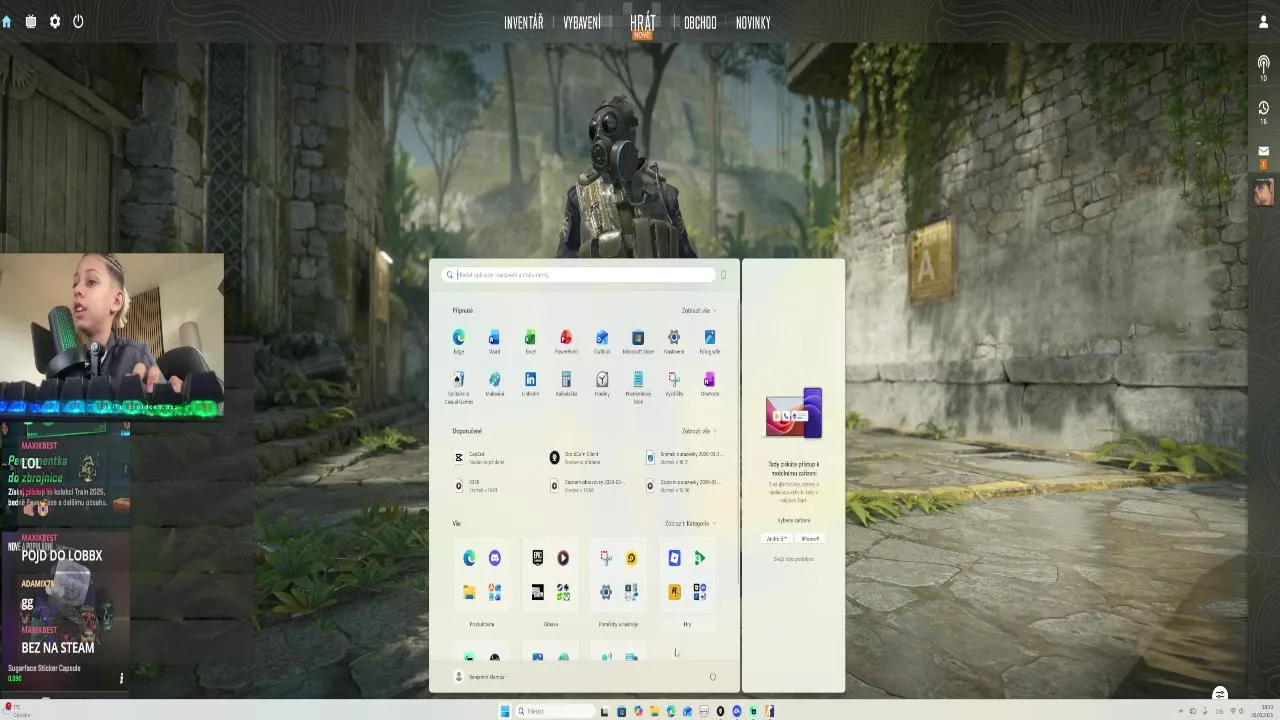The height and width of the screenshot is (720, 1280).
Task: Open broadcast antenna icon in game sidebar
Action: click(1263, 66)
